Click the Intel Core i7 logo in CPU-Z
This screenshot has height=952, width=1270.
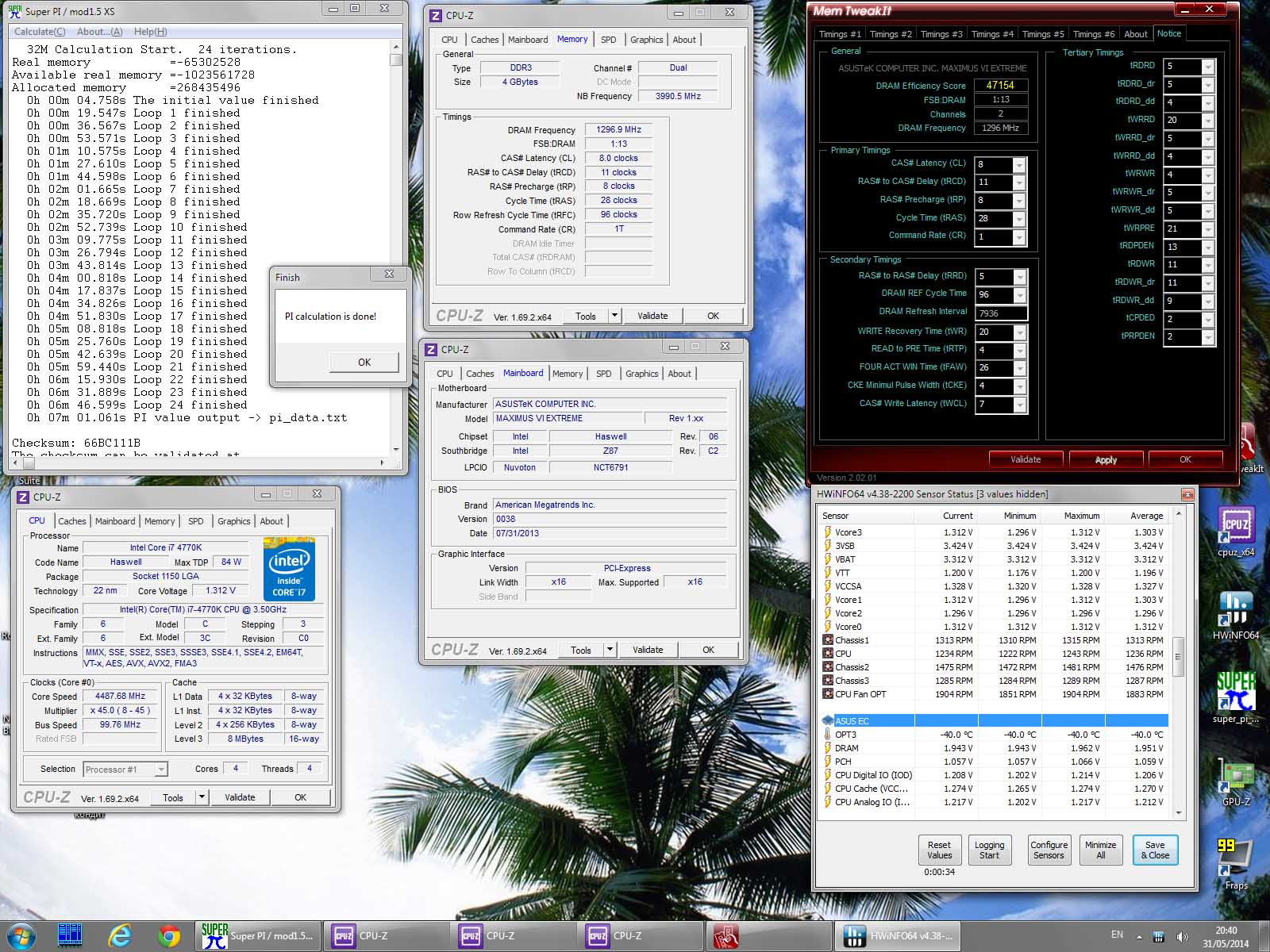pyautogui.click(x=289, y=570)
